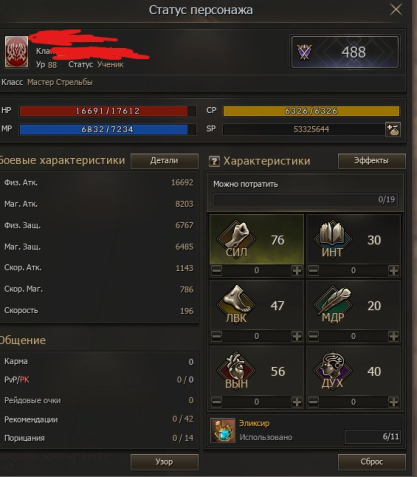This screenshot has height=477, width=417.
Task: Increase ЛВК with the plus button
Action: pos(297,336)
